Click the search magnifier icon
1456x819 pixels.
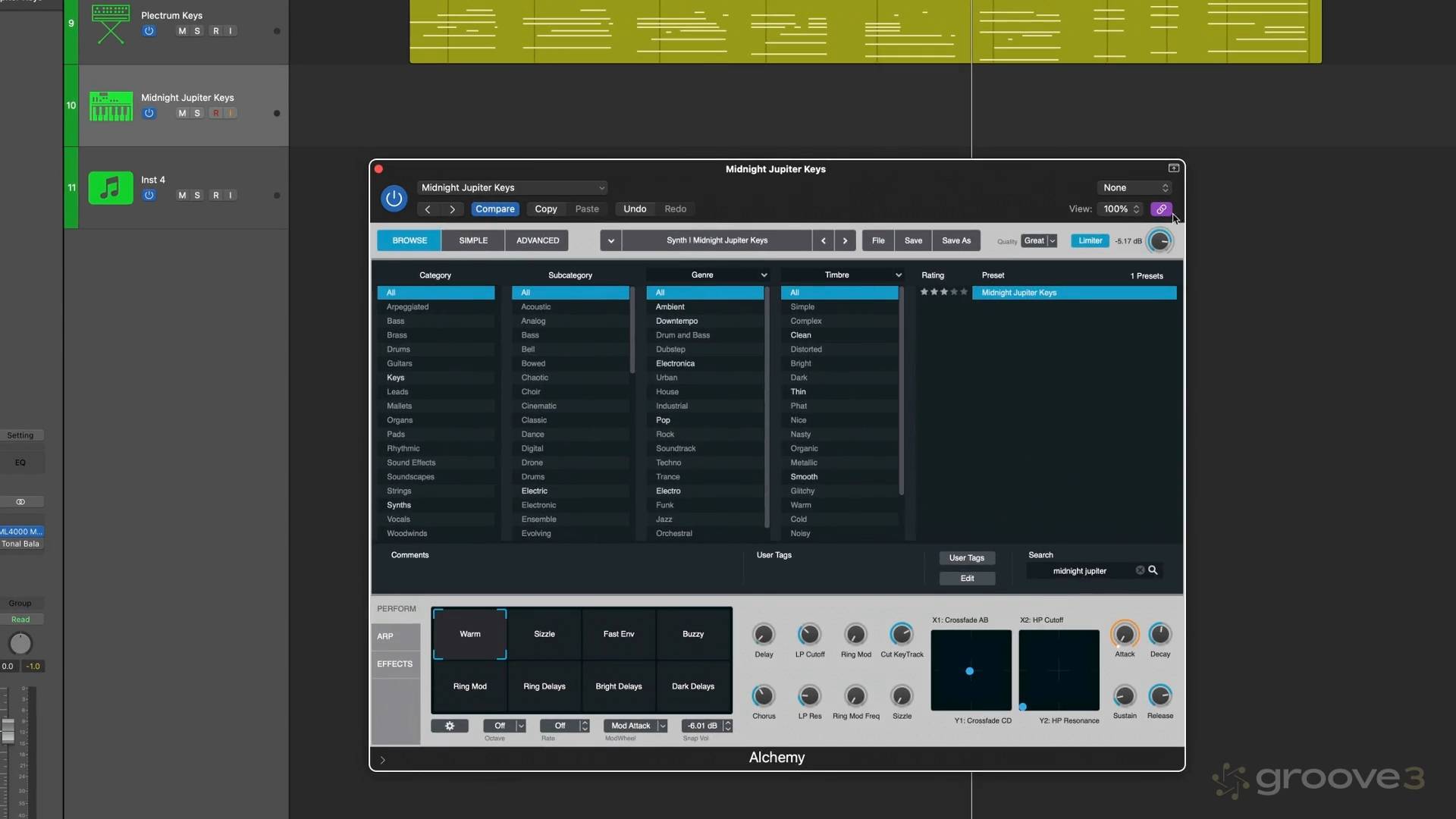(x=1153, y=570)
